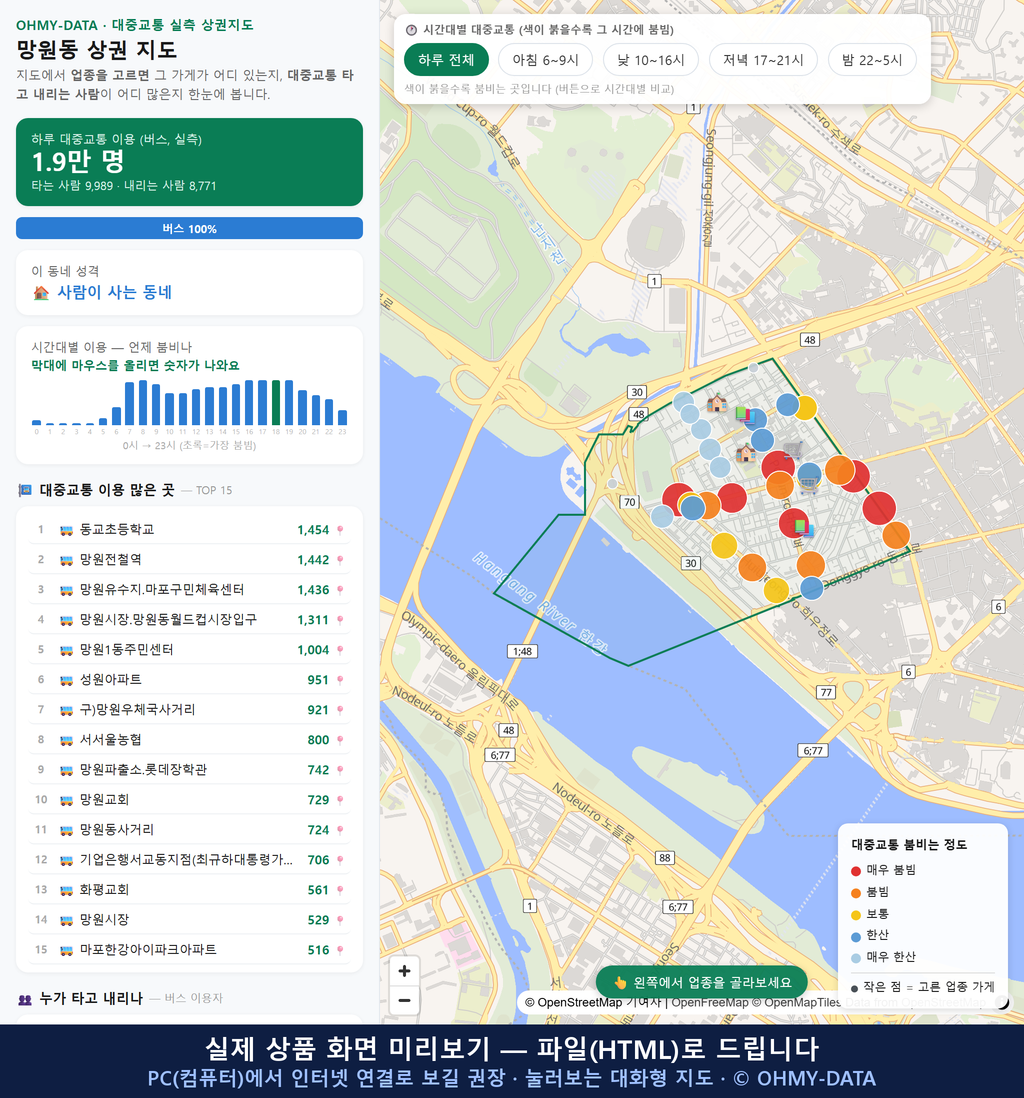Viewport: 1024px width, 1098px height.
Task: Click the books icon overlapping the blue circle
Action: tap(744, 415)
